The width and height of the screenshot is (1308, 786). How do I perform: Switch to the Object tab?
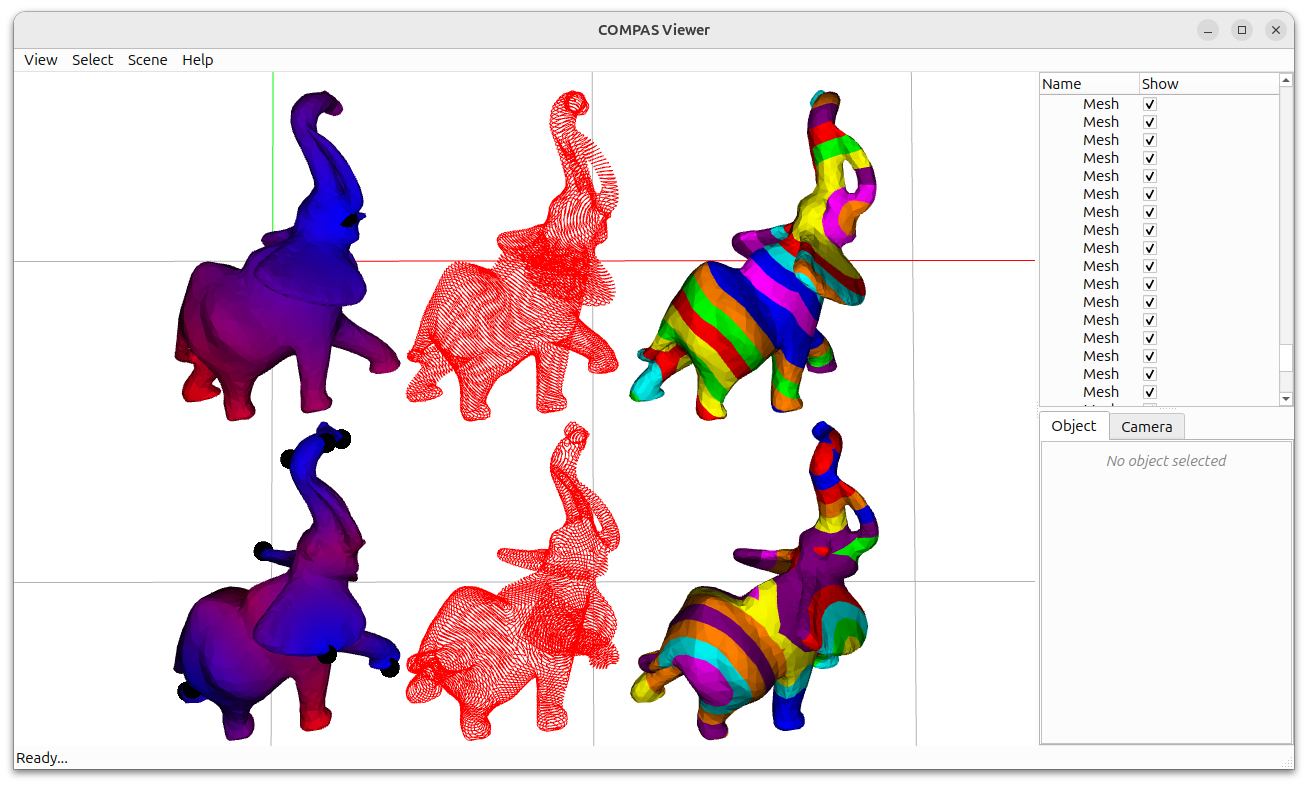(x=1073, y=426)
